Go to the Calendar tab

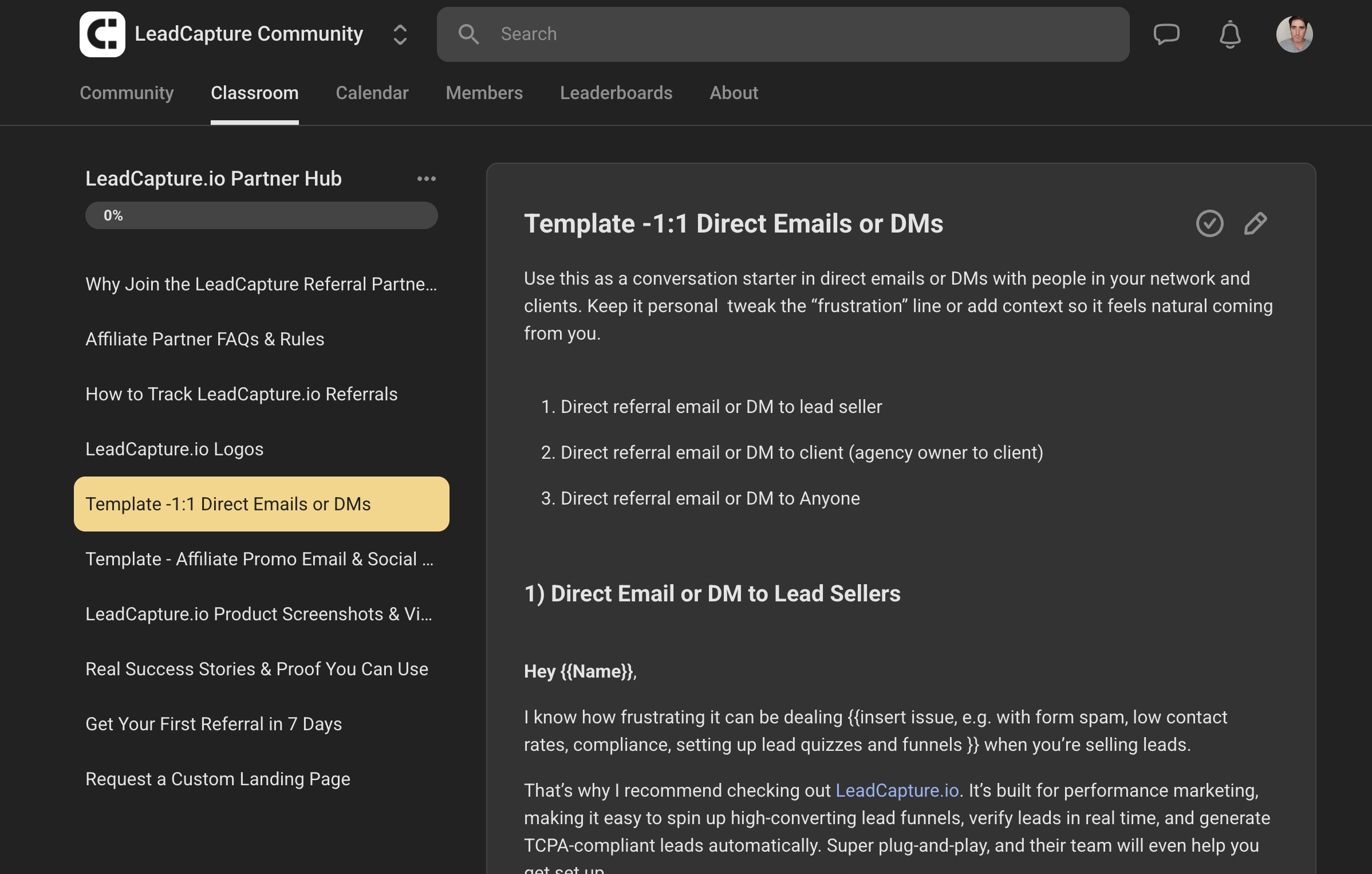pyautogui.click(x=372, y=93)
